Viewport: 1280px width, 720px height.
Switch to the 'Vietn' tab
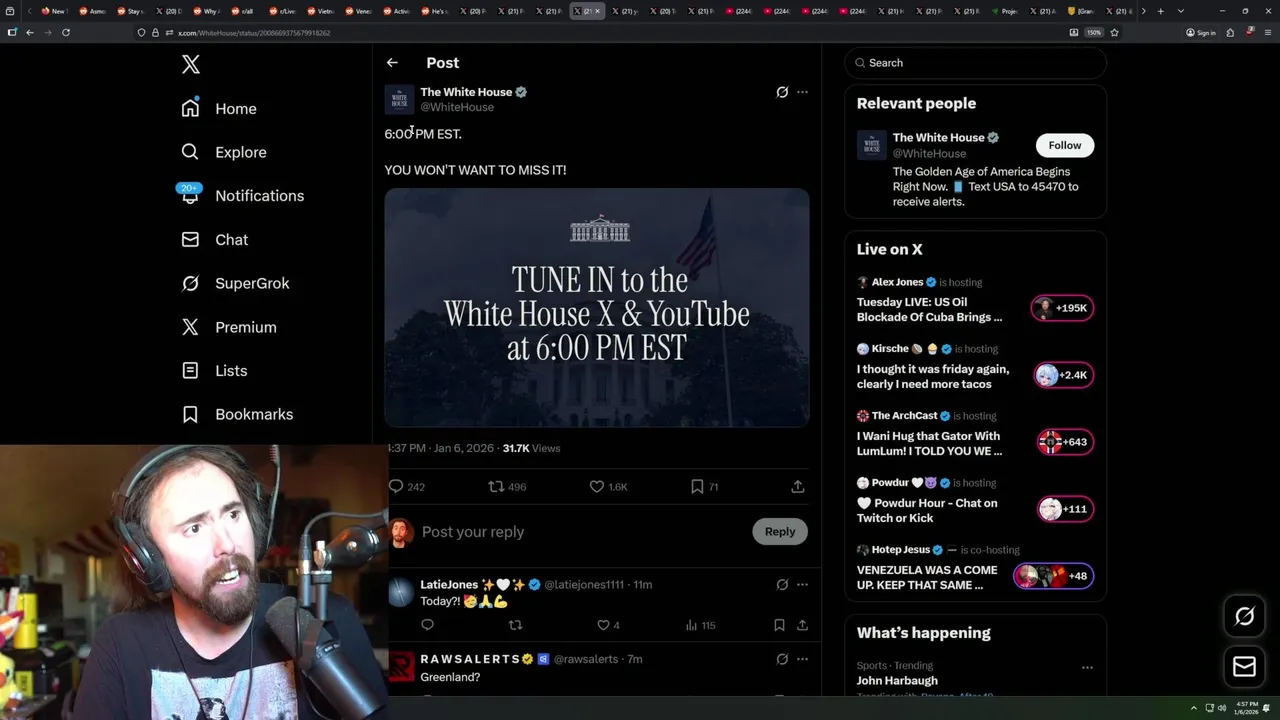(322, 11)
